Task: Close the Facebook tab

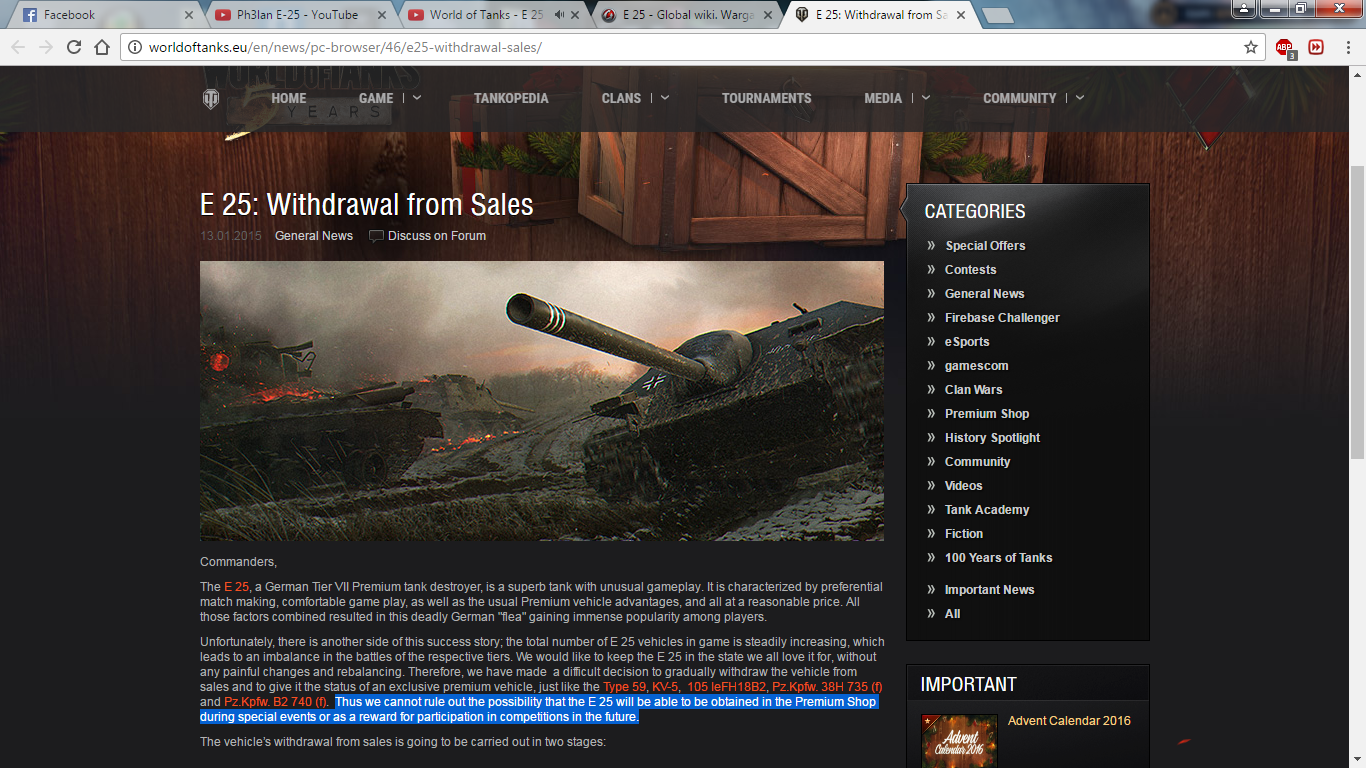Action: coord(189,15)
